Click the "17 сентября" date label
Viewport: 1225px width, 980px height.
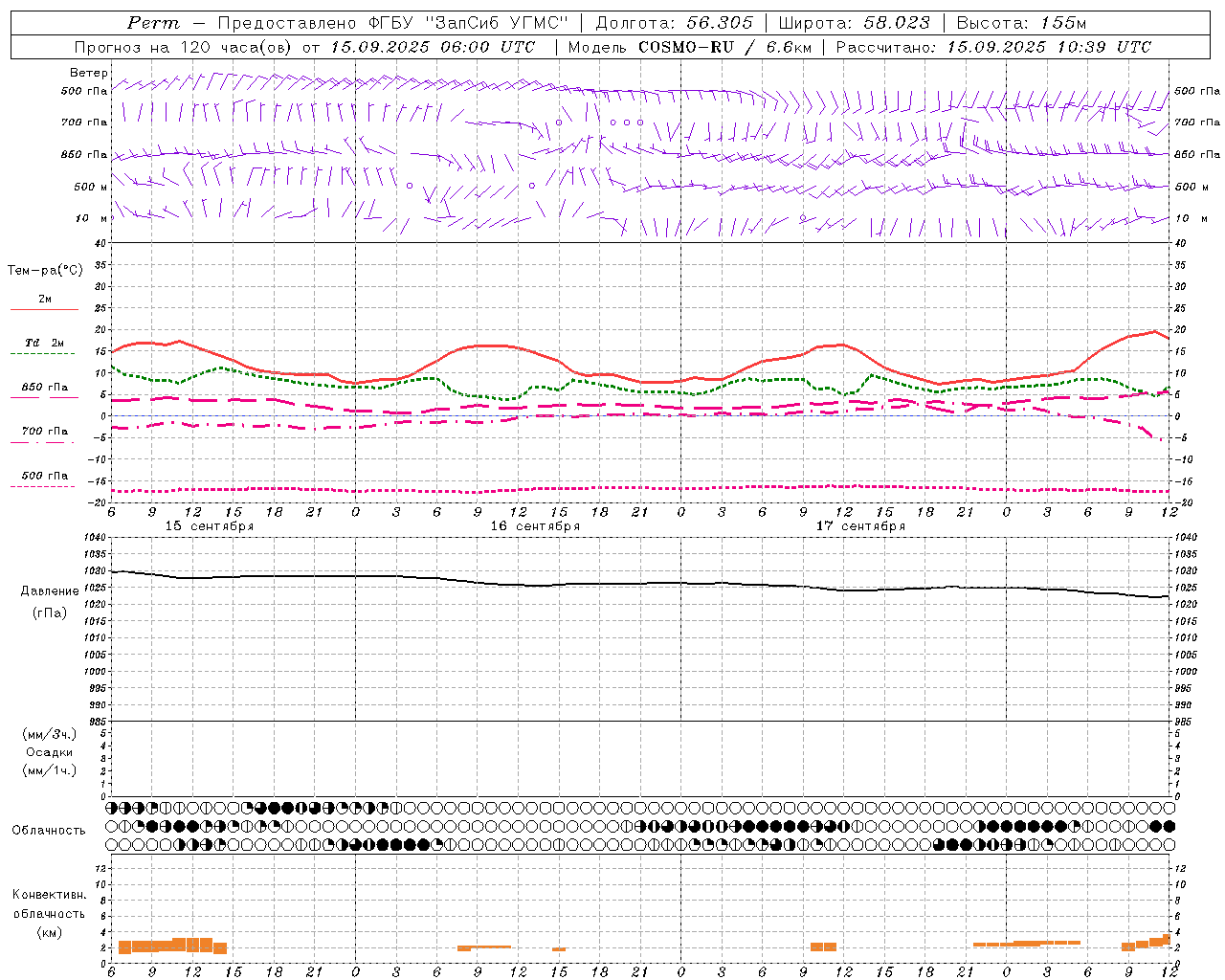[860, 526]
